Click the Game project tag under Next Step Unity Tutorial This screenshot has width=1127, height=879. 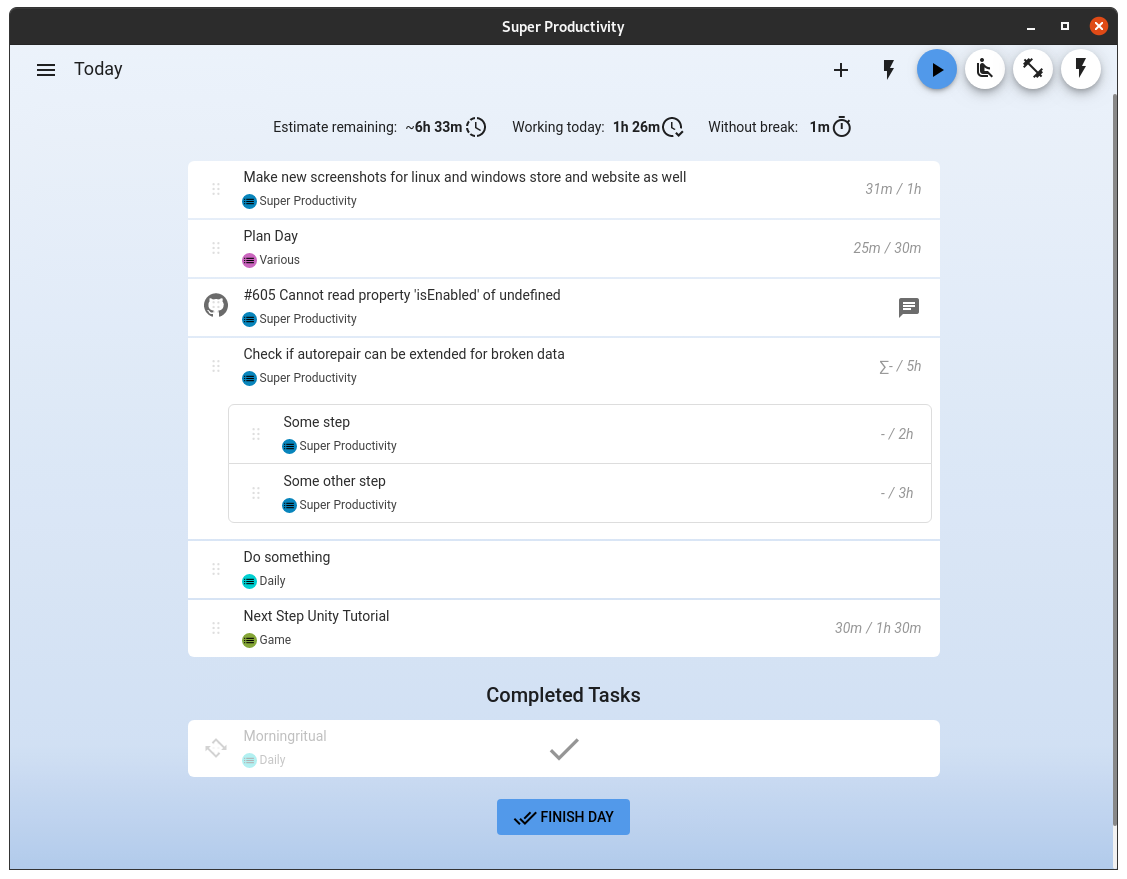tap(266, 639)
